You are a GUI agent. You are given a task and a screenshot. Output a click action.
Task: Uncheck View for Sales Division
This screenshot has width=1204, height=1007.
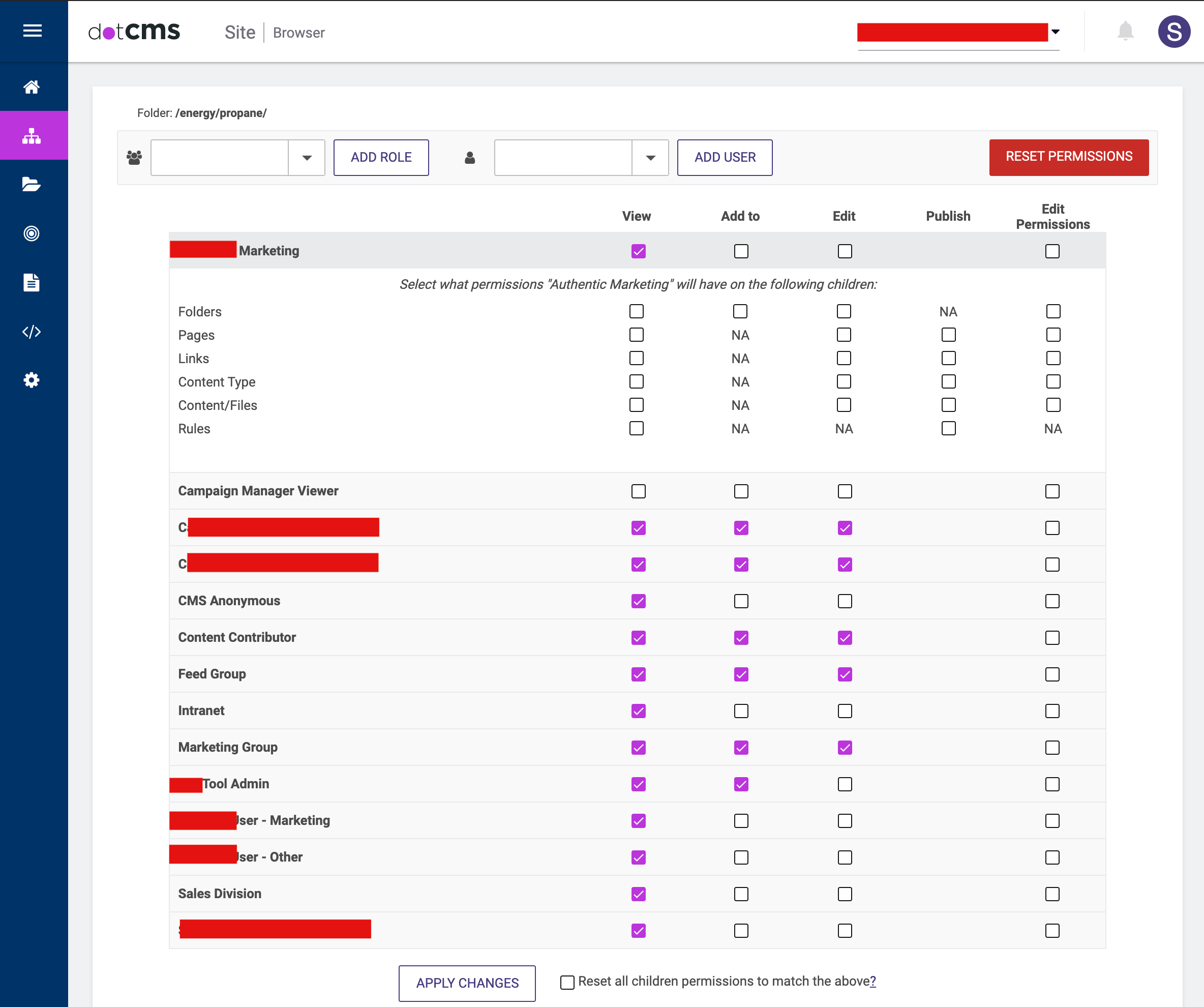pyautogui.click(x=638, y=894)
